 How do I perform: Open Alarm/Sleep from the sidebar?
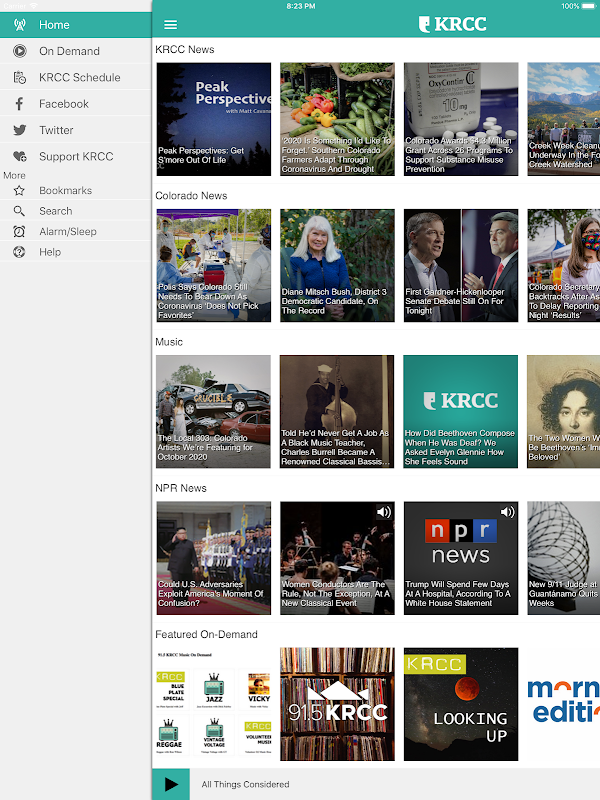coord(76,232)
